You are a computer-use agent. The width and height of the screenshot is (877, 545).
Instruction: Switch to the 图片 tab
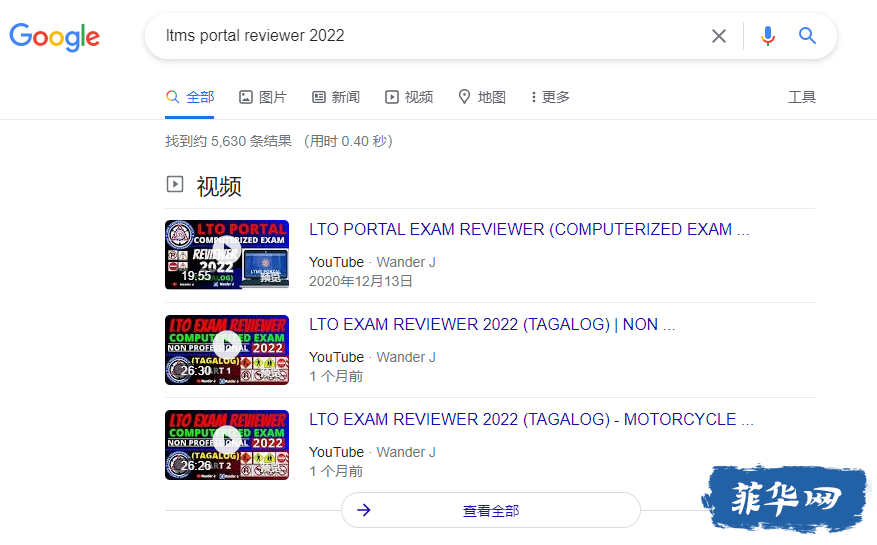[262, 97]
